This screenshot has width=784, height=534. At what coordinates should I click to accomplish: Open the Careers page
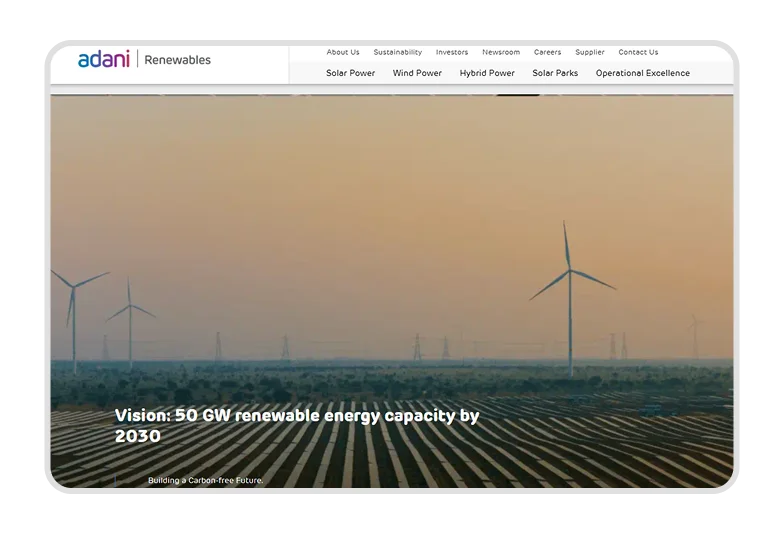tap(547, 52)
